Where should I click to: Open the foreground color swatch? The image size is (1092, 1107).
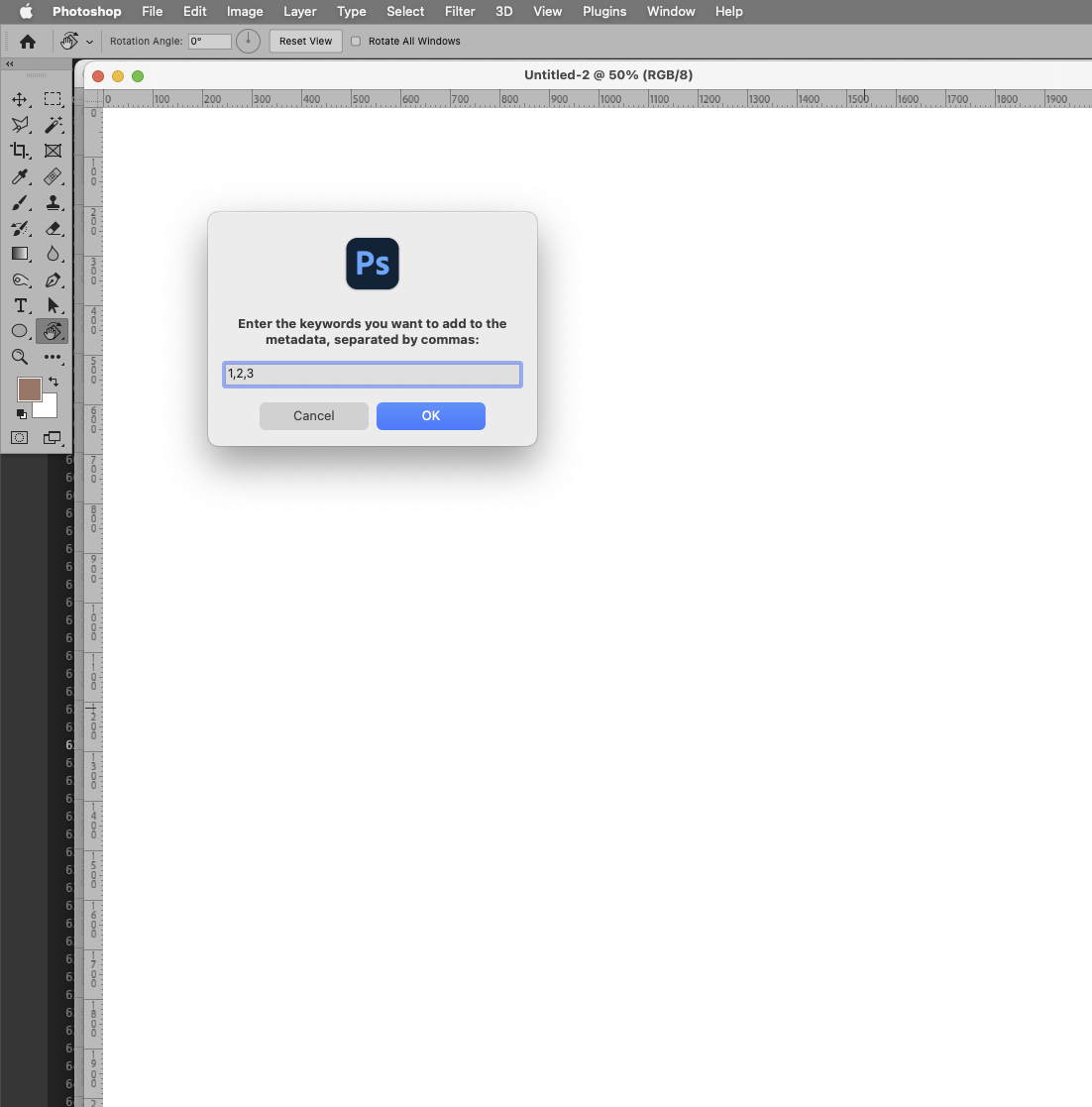29,389
